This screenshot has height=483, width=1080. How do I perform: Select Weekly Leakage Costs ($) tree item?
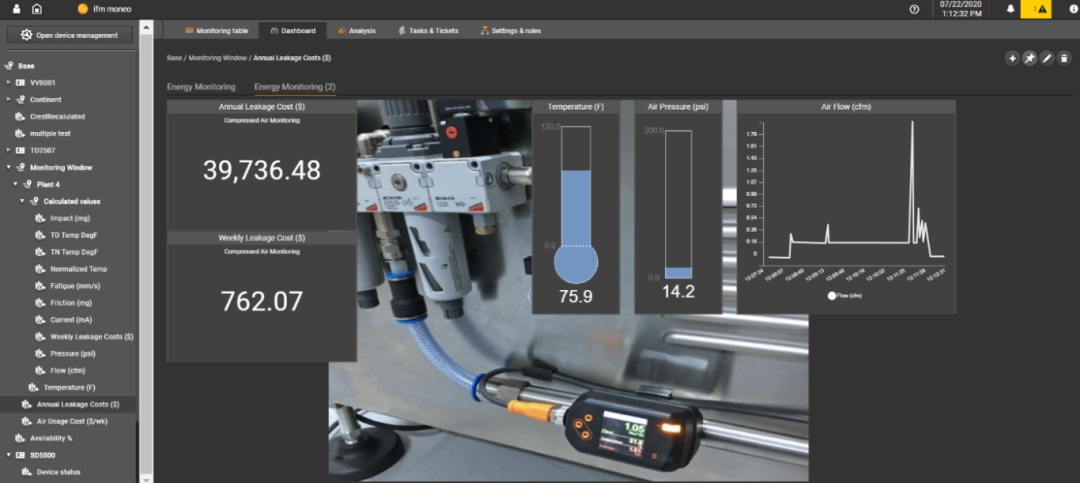pos(91,337)
